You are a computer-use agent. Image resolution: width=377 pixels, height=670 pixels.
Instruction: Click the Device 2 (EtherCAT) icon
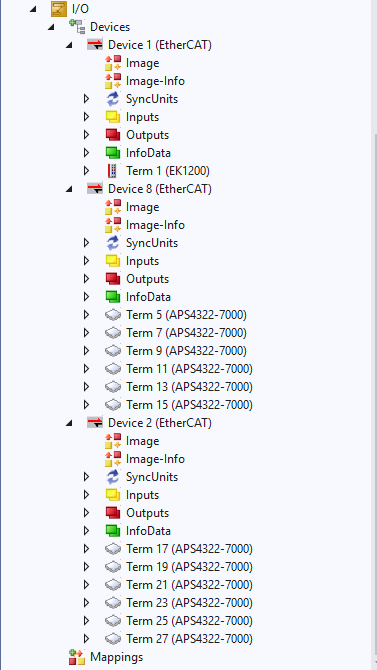coord(95,423)
